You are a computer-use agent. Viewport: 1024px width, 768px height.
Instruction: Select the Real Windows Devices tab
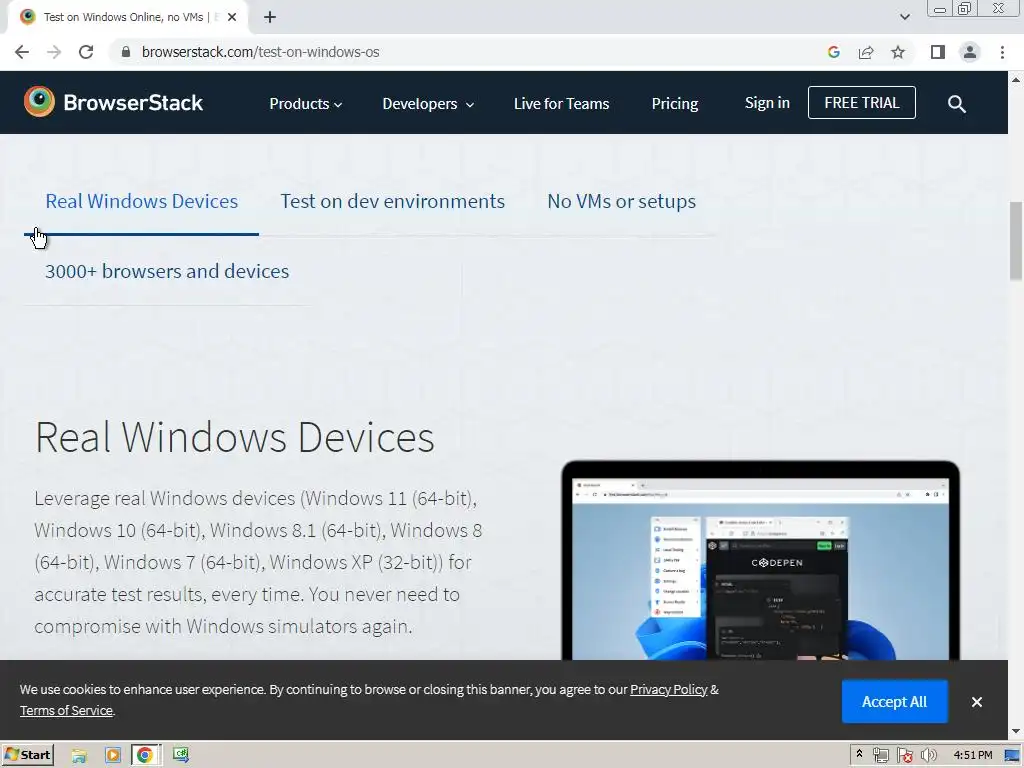[142, 201]
